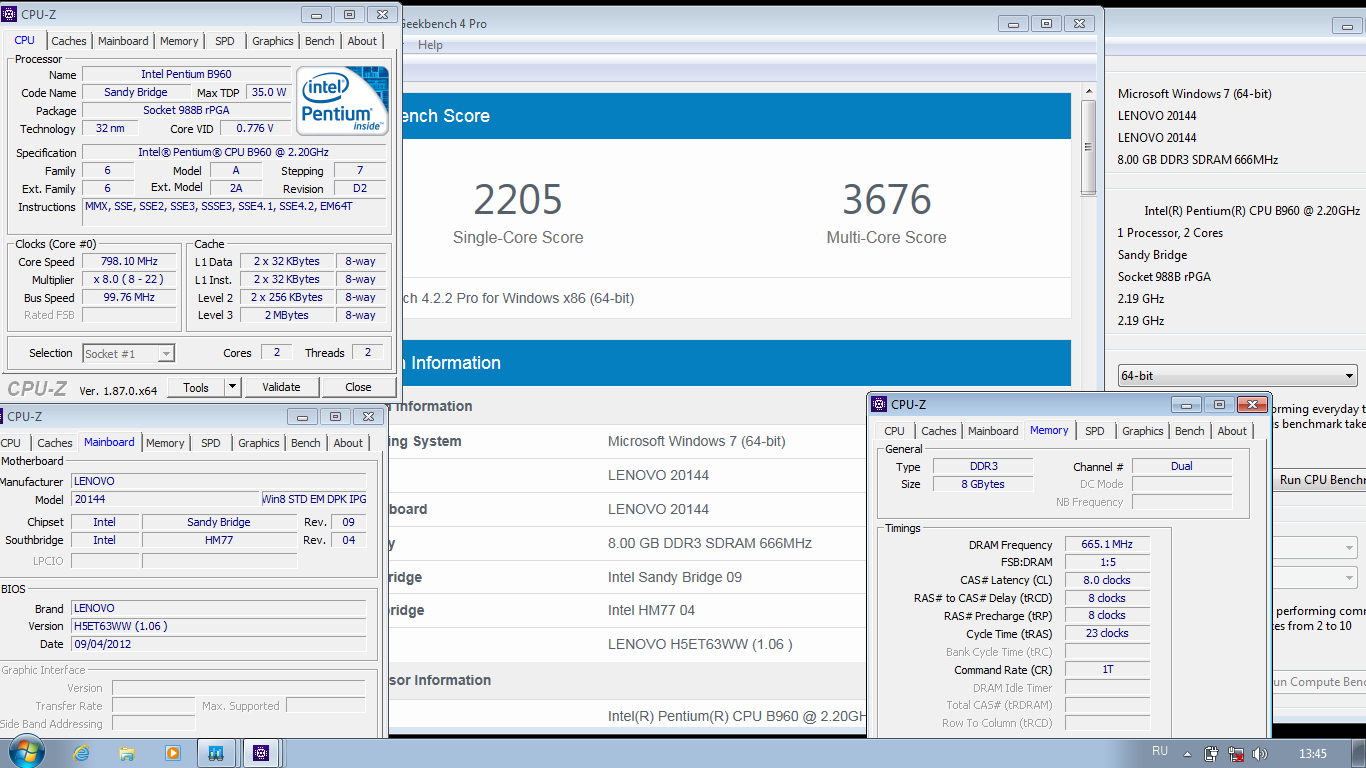
Task: Click the DRAM Frequency value 665.1 MHz
Action: 1107,544
